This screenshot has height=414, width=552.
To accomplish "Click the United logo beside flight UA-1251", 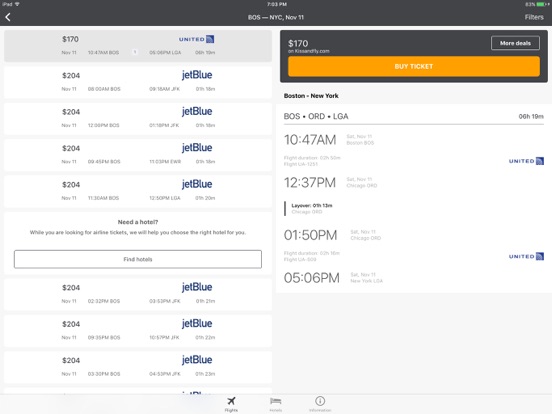I will click(x=526, y=161).
